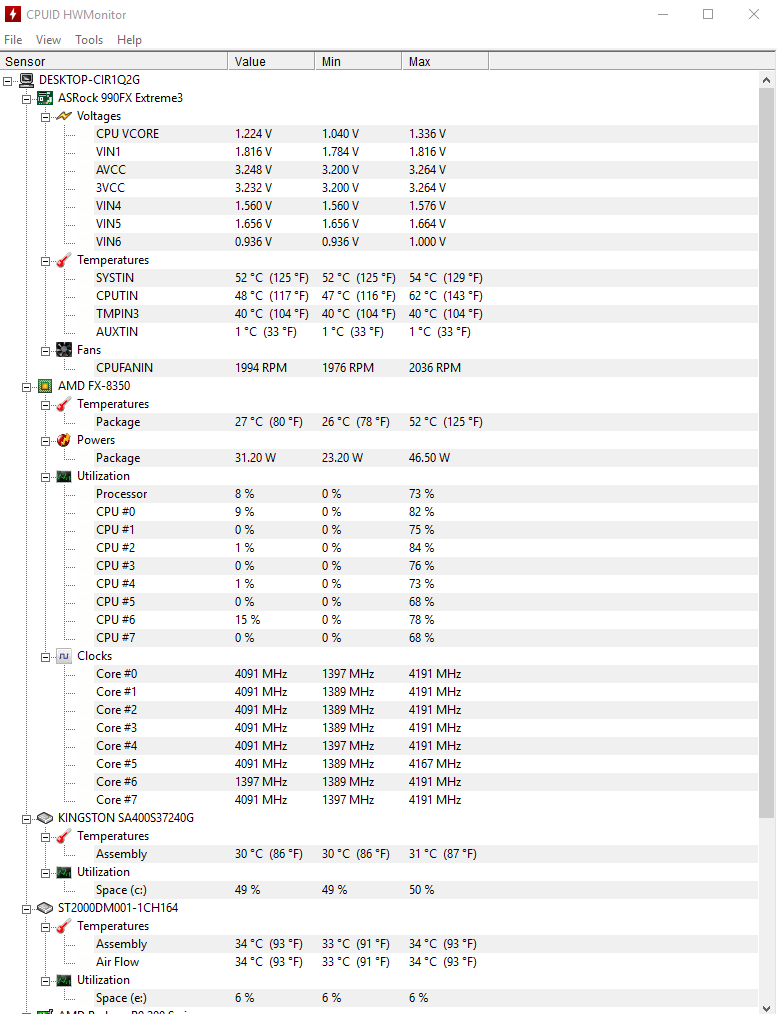Screen dimensions: 777x1014
Task: Collapse the Clocks section expander
Action: click(x=45, y=657)
